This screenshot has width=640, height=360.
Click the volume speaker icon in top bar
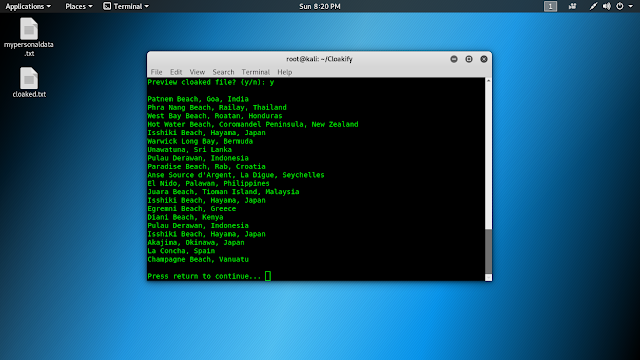(x=607, y=6)
